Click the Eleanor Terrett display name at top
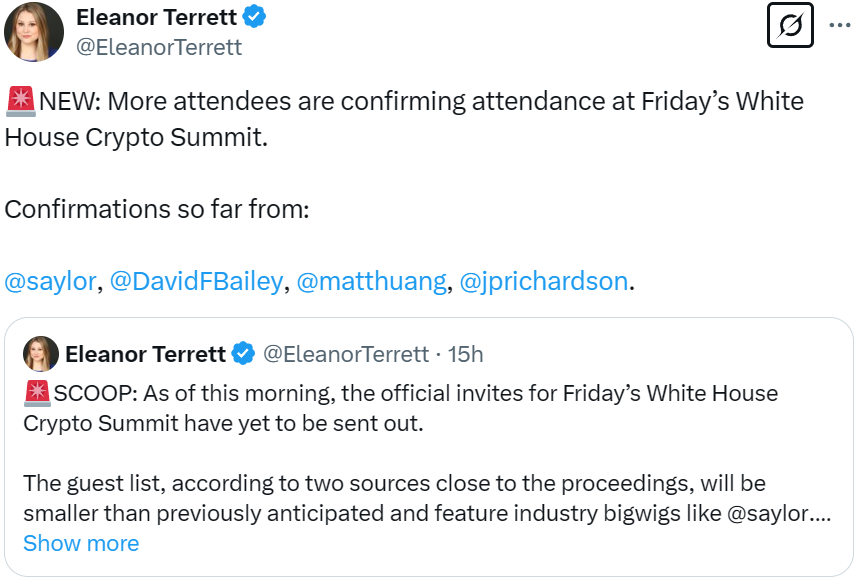The height and width of the screenshot is (583, 861). [156, 17]
